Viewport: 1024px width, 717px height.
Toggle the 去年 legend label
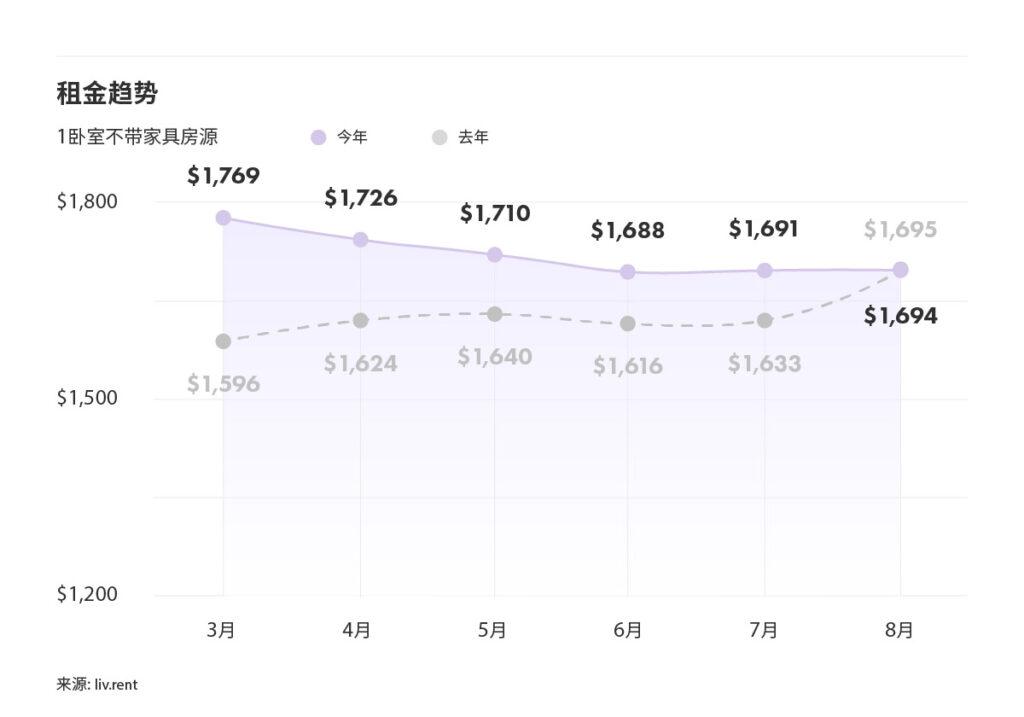(x=473, y=138)
